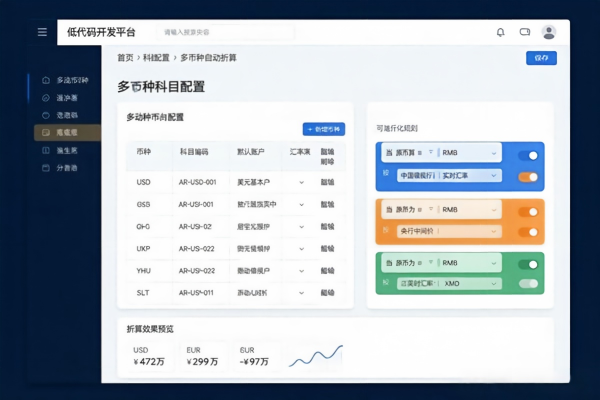Expand the exchange-rate dropdown in the YHU row
Image resolution: width=600 pixels, height=400 pixels.
point(302,271)
